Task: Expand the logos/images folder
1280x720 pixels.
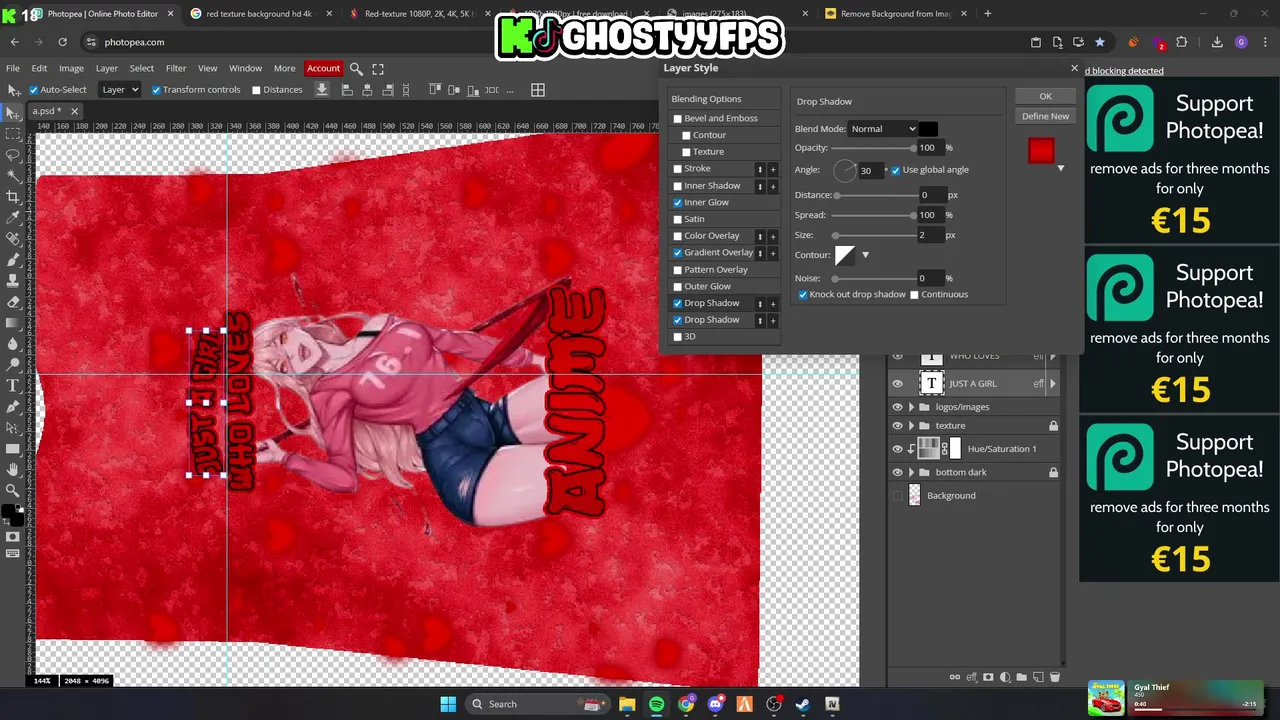Action: (x=911, y=407)
